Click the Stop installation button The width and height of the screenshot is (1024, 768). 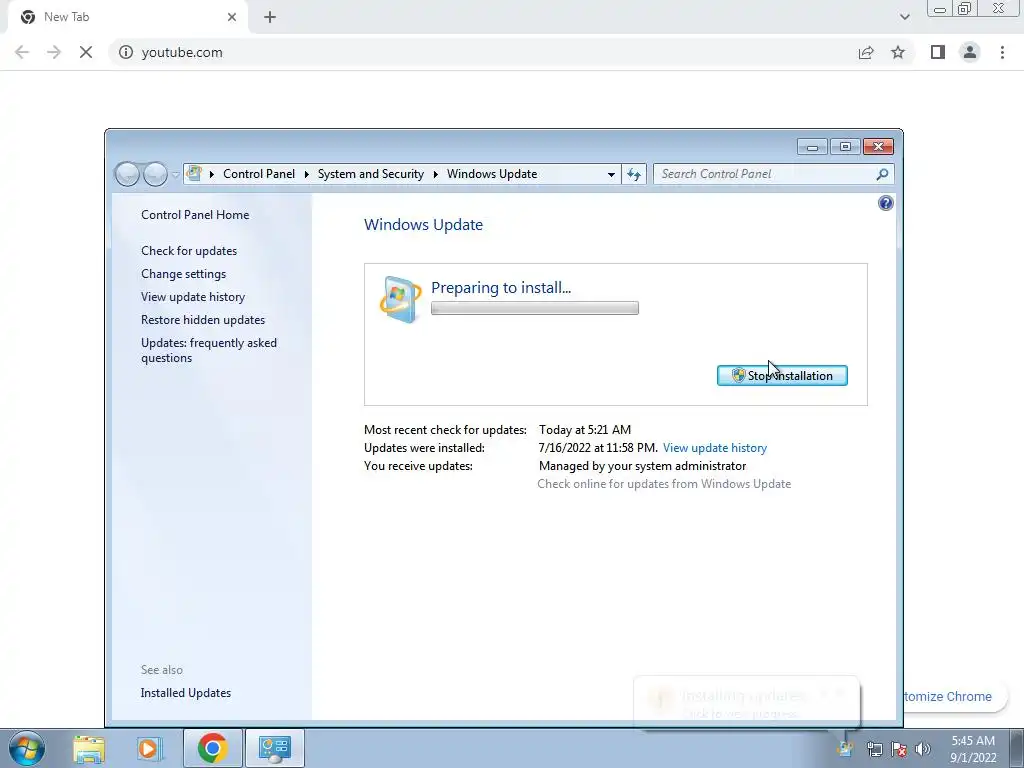click(x=782, y=376)
